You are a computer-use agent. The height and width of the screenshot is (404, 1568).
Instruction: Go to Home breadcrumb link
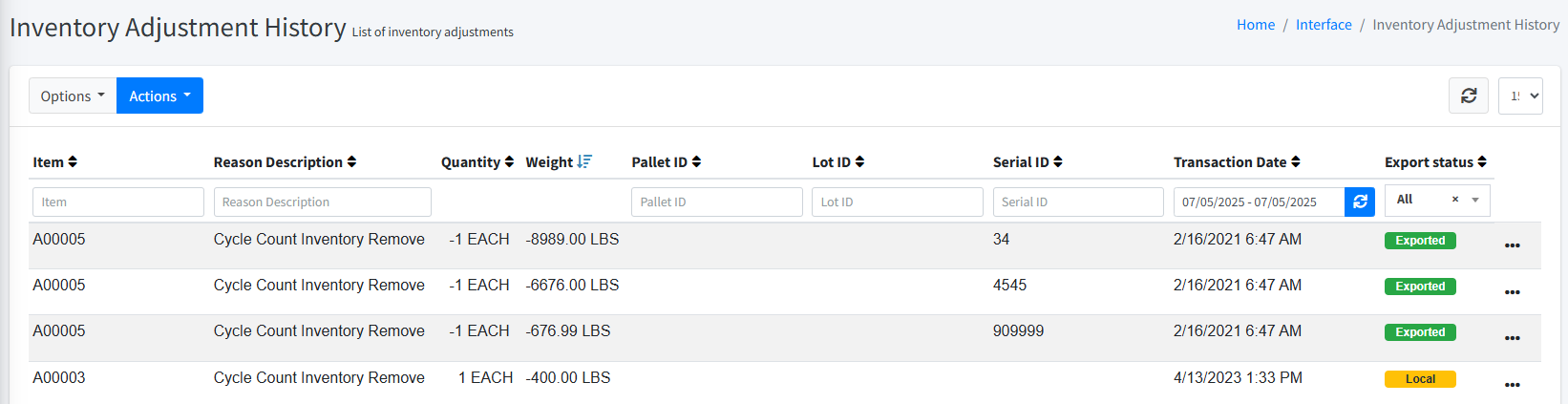[1255, 25]
